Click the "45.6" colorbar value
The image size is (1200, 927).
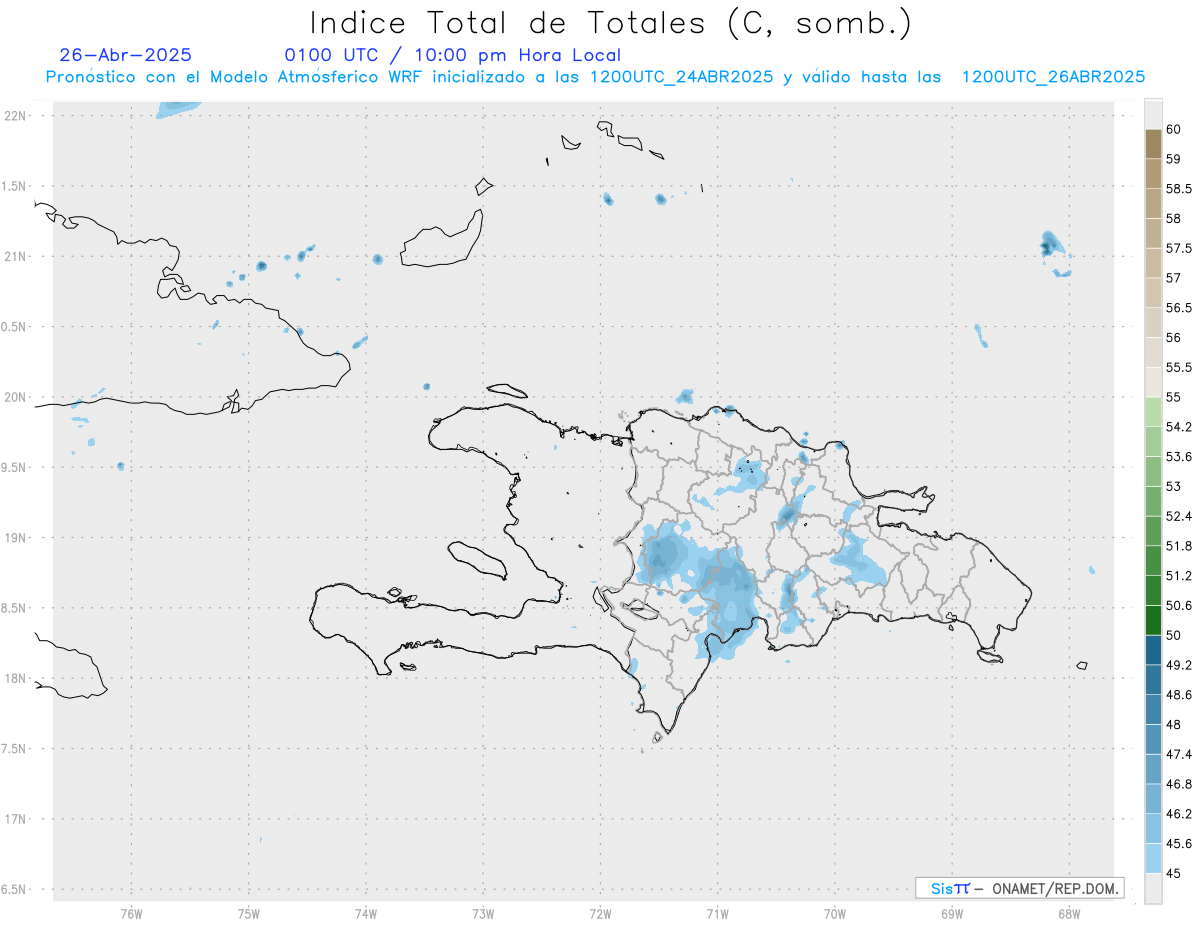1179,844
